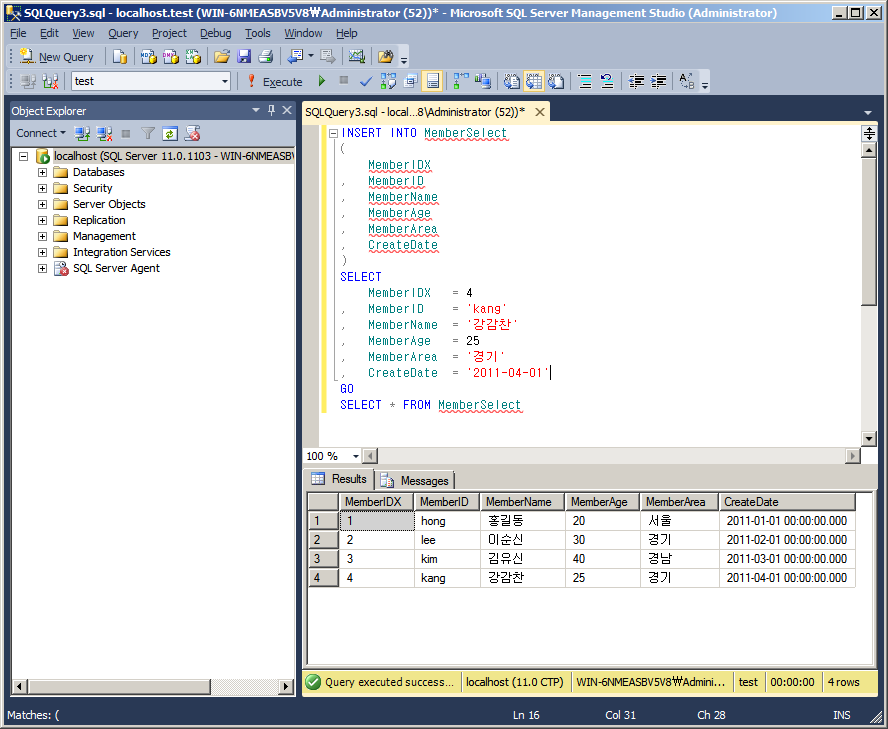The height and width of the screenshot is (729, 888).
Task: Increase indent of selected lines
Action: (x=658, y=82)
